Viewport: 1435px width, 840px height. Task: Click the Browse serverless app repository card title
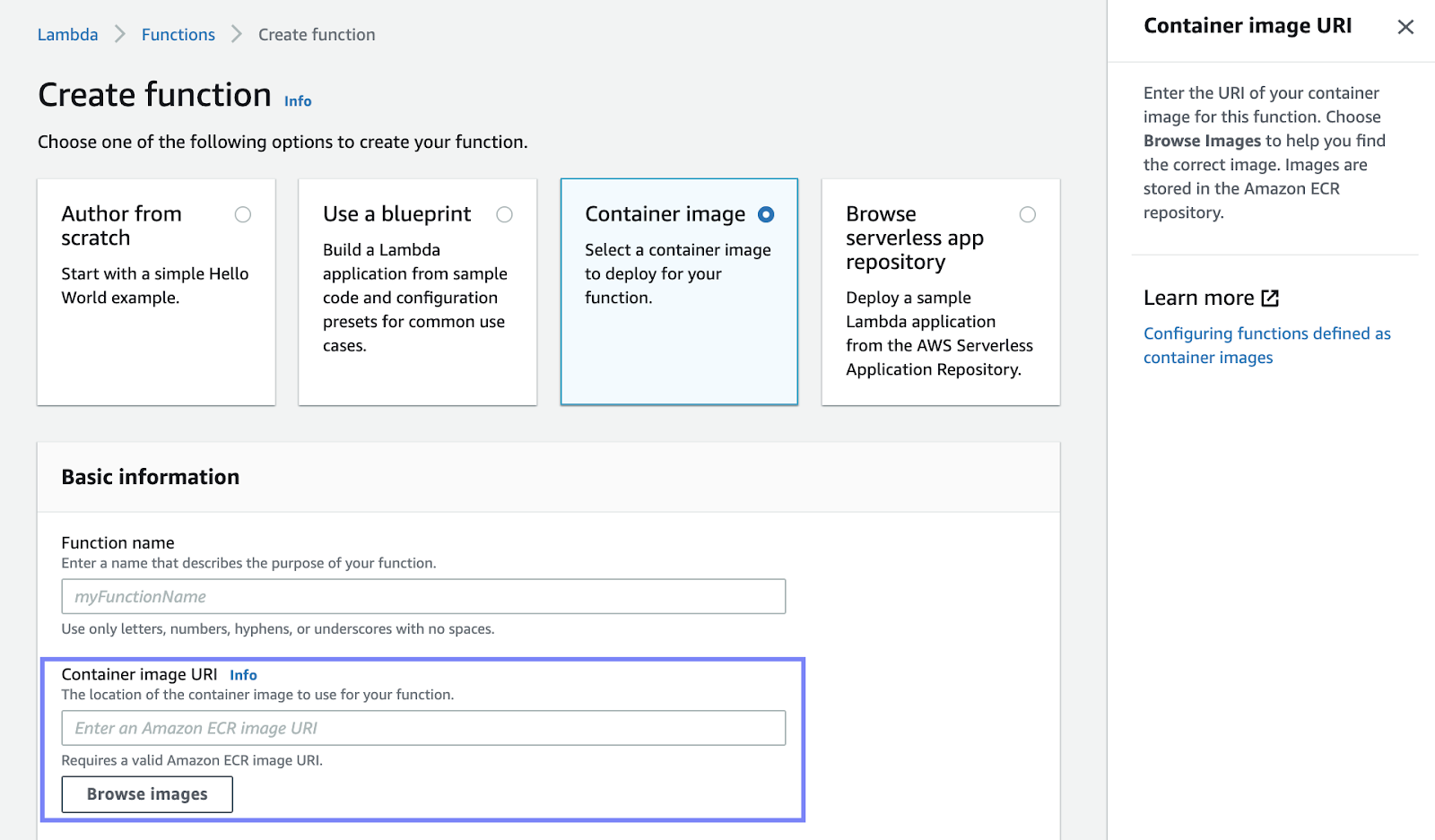coord(915,238)
